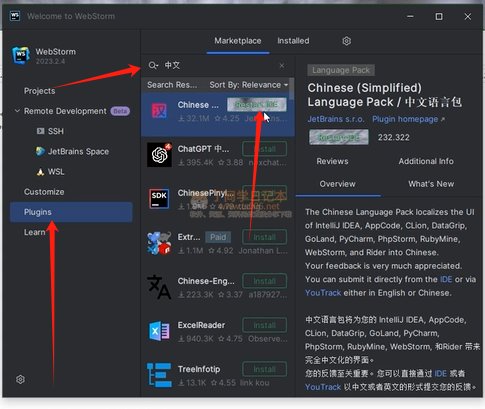Open the Reviews tab
This screenshot has height=409, width=485.
[x=332, y=161]
